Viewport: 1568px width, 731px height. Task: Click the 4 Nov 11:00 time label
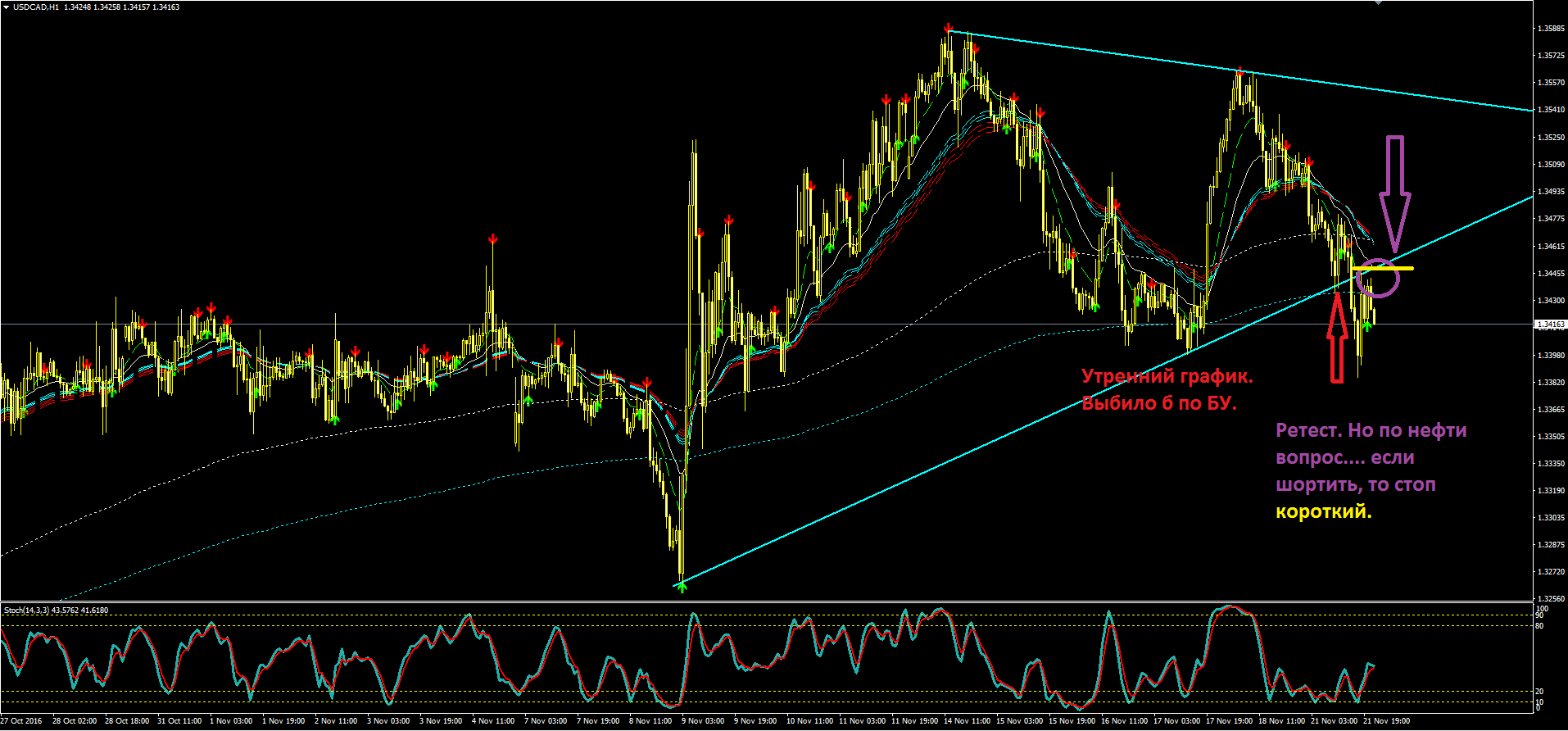pyautogui.click(x=494, y=721)
